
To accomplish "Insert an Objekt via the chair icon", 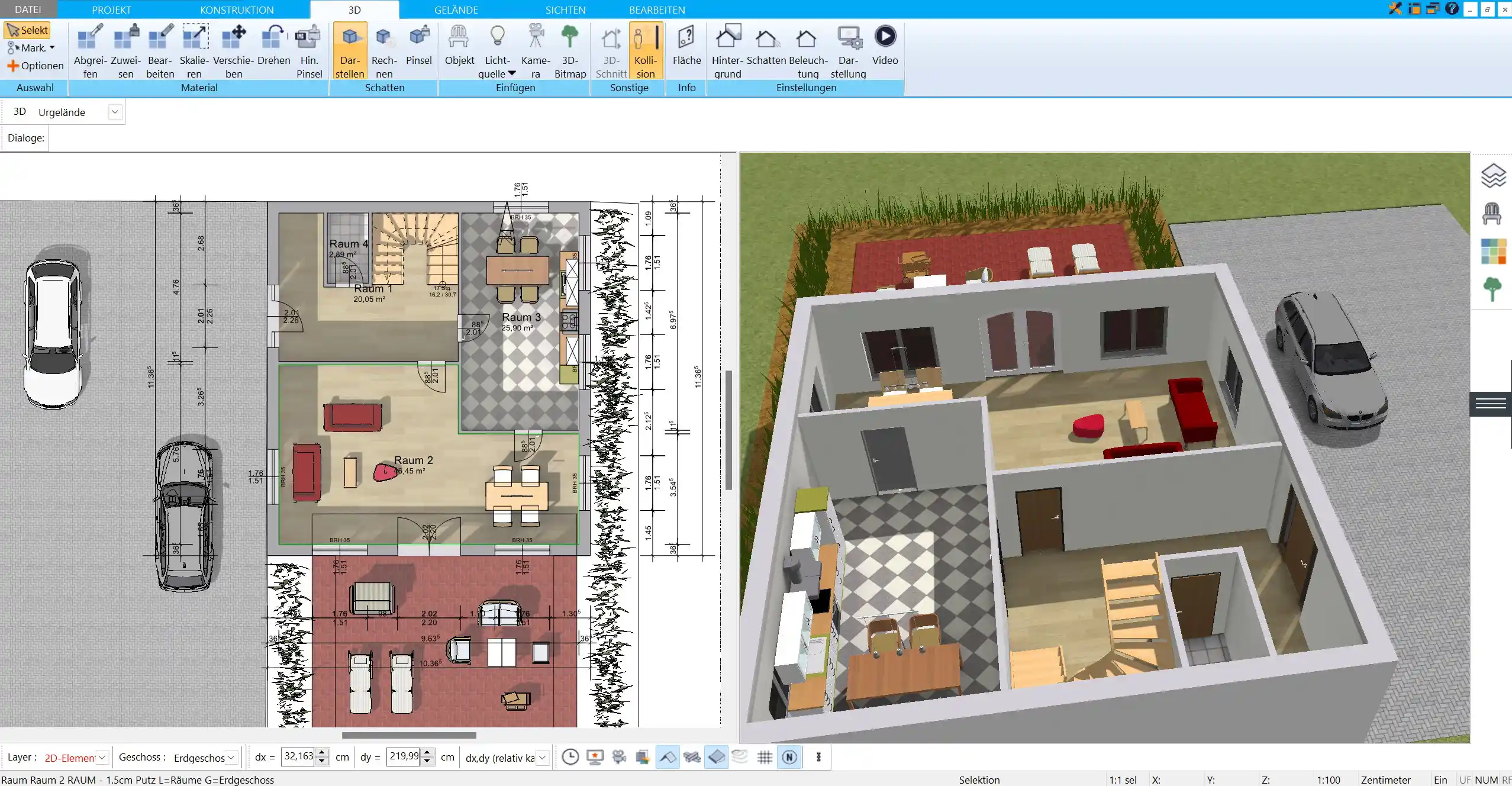I will (459, 45).
